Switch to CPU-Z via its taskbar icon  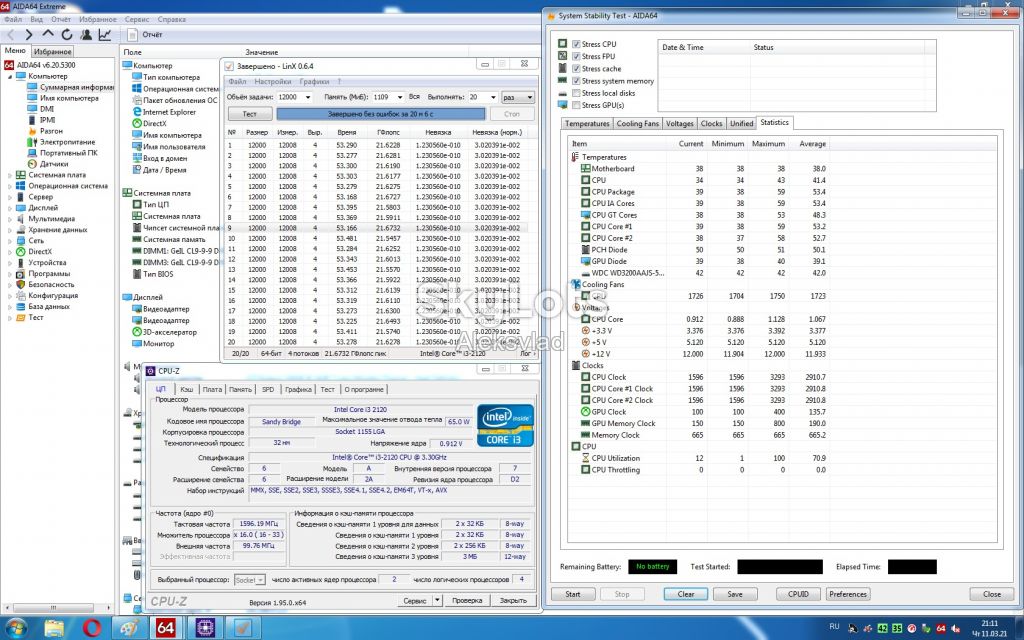[x=205, y=628]
